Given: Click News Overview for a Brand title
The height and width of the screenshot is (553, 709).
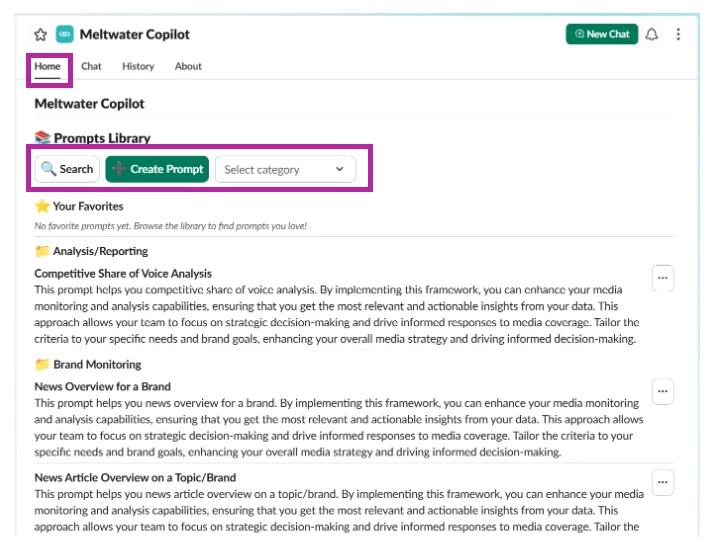Looking at the screenshot, I should pyautogui.click(x=103, y=387).
